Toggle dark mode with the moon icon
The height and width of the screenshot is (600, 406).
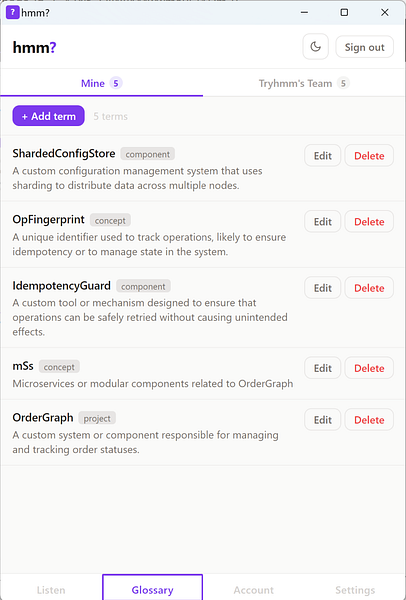pyautogui.click(x=315, y=47)
